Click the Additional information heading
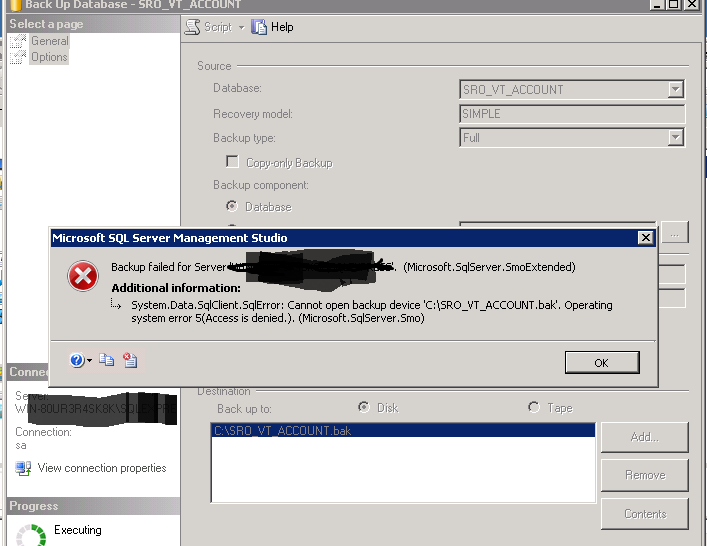The image size is (707, 546). pyautogui.click(x=176, y=288)
